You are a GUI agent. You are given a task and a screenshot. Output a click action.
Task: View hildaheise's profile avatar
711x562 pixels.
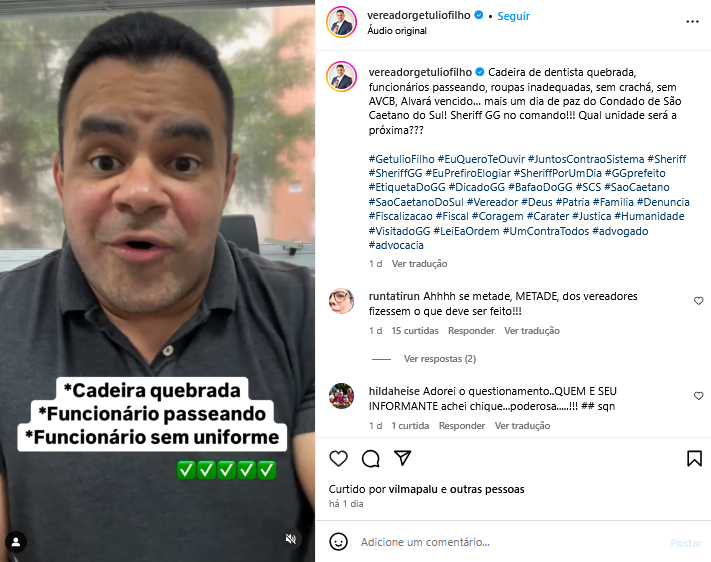click(341, 396)
